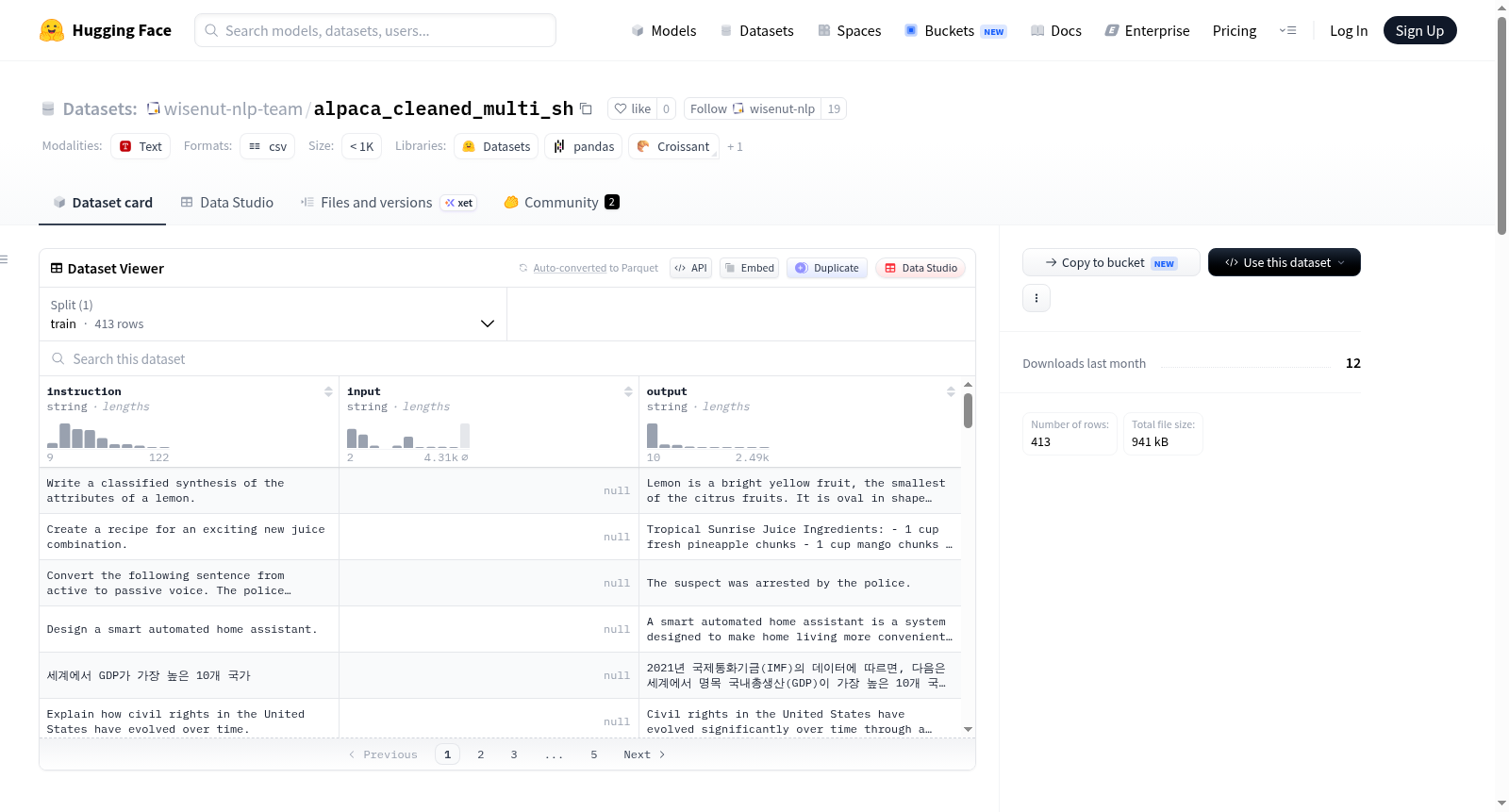Image resolution: width=1509 pixels, height=812 pixels.
Task: Open Files and versions tab
Action: (x=389, y=203)
